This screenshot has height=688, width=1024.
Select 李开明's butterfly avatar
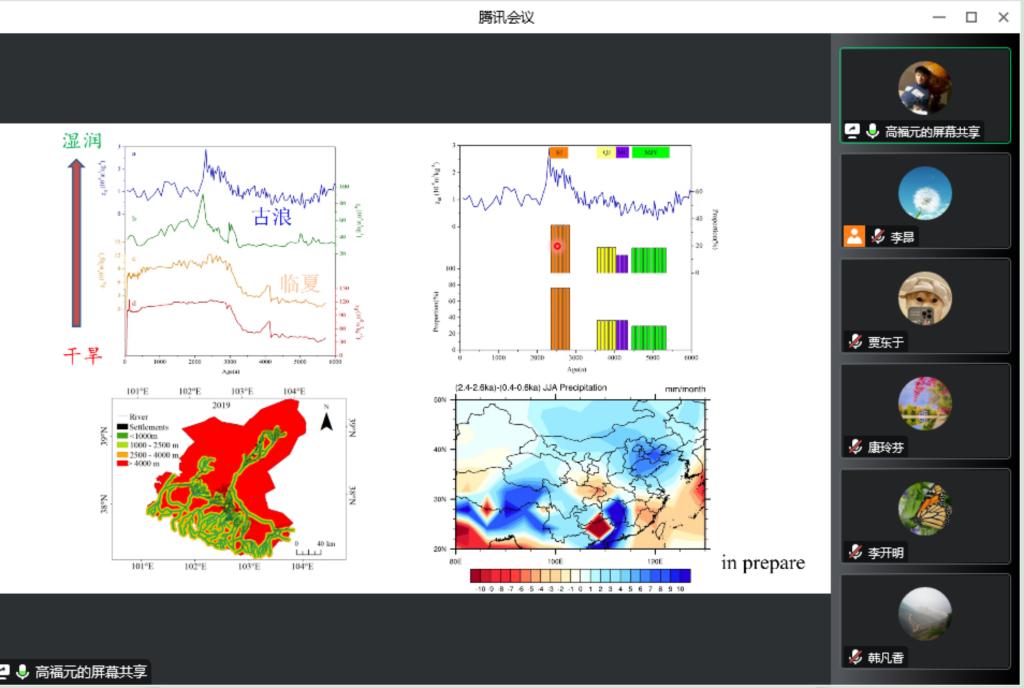924,508
